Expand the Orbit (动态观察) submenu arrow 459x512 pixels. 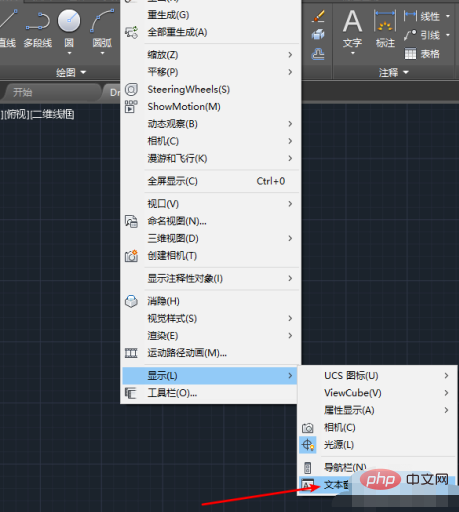pos(290,124)
